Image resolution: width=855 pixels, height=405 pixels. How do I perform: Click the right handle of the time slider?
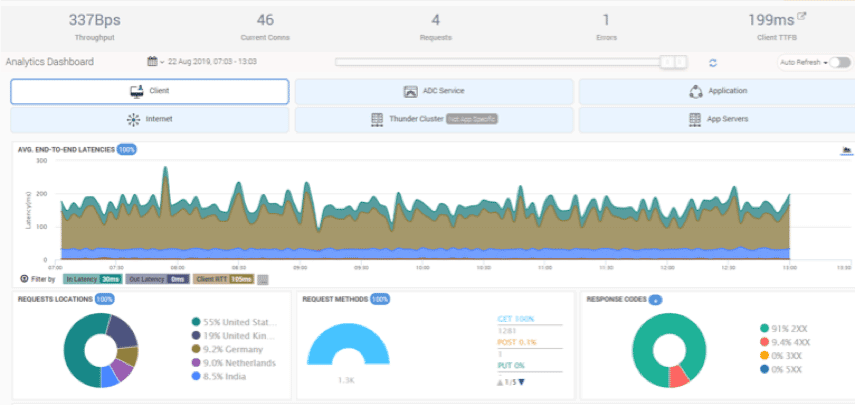point(681,62)
